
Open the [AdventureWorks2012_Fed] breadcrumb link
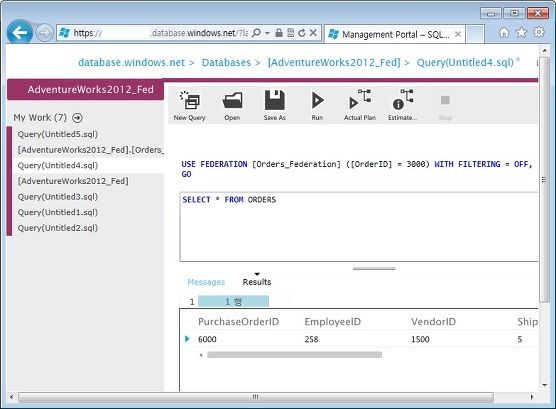pyautogui.click(x=334, y=62)
